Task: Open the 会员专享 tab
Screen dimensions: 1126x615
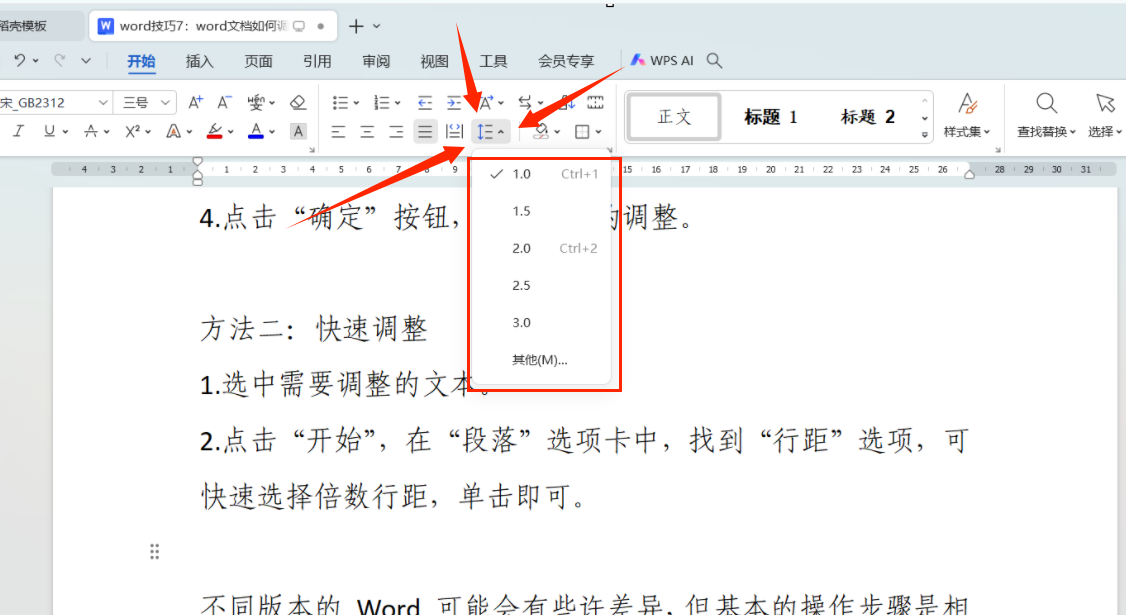Action: coord(566,61)
